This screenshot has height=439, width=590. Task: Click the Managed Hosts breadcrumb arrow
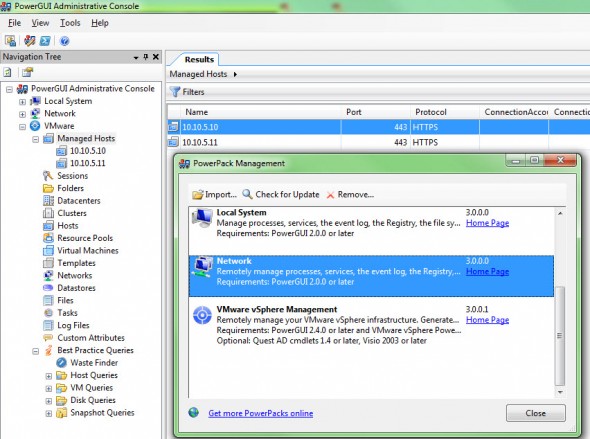[235, 74]
